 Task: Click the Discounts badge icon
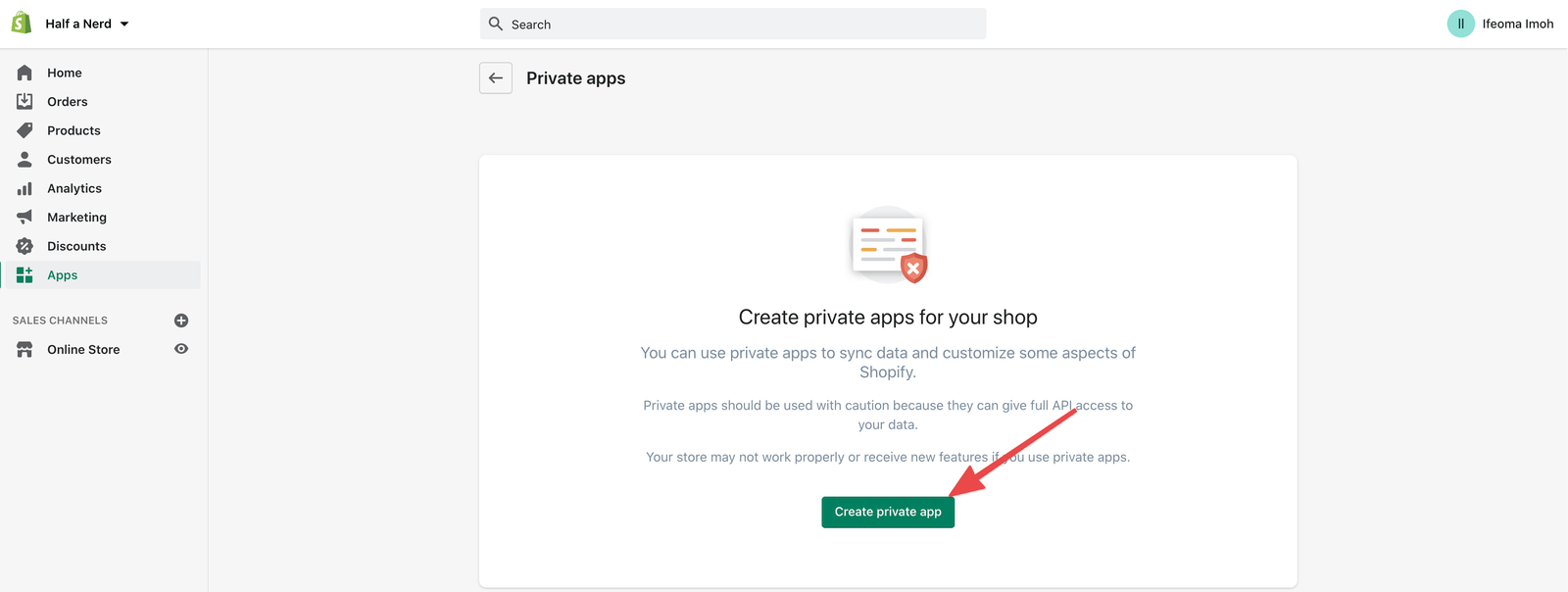click(x=24, y=246)
